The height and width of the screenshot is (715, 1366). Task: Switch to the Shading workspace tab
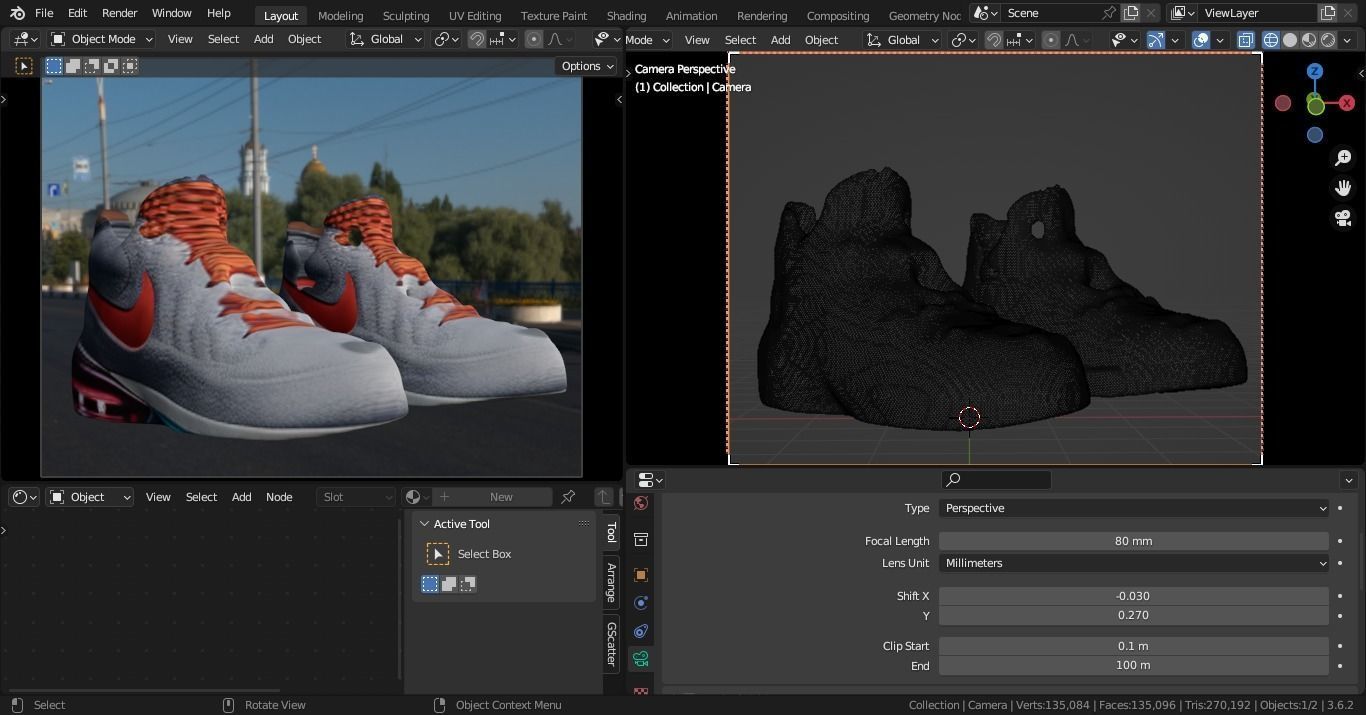626,16
